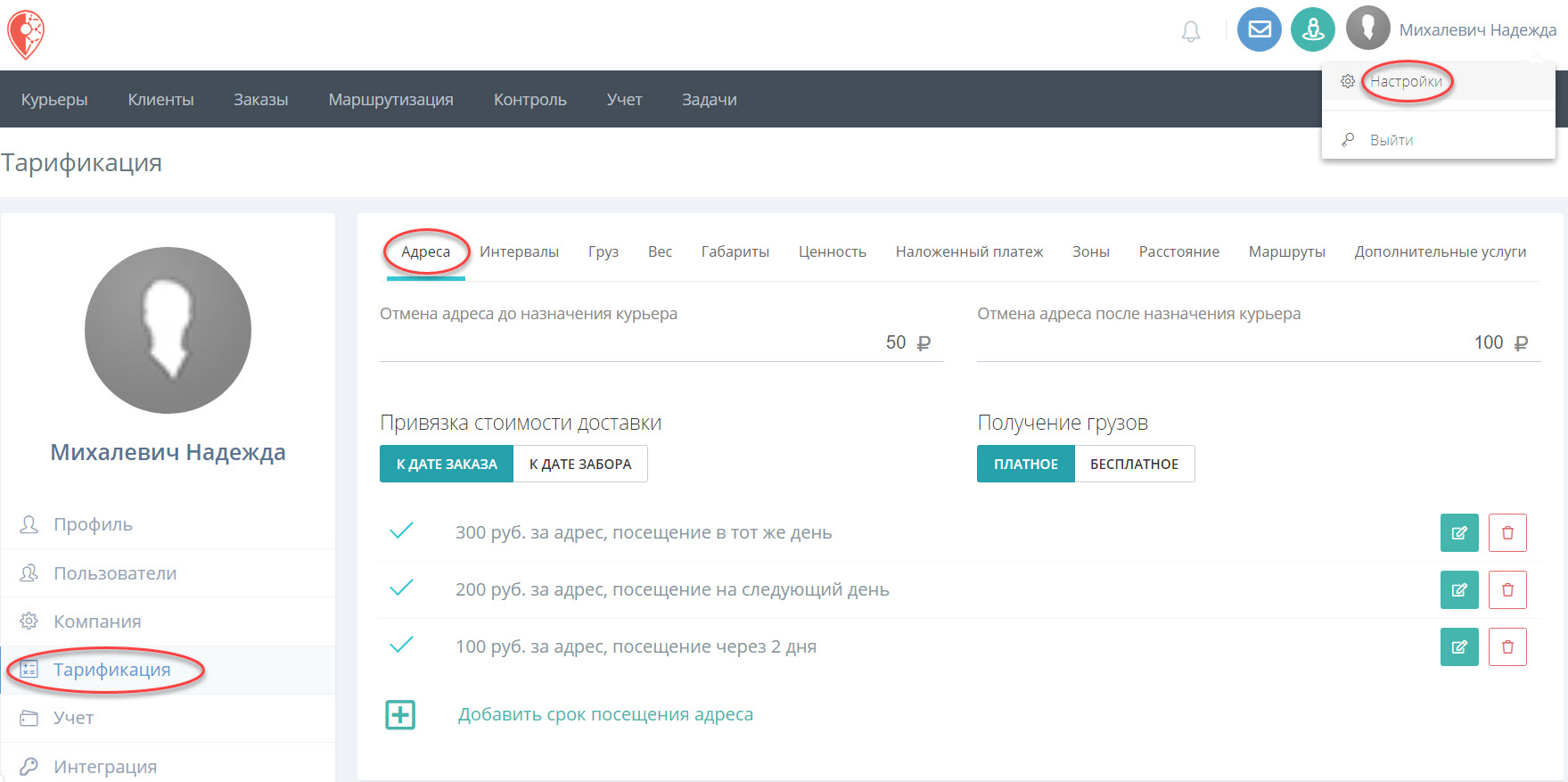Toggle checkmark for 300 руб. row
This screenshot has width=1568, height=782.
(401, 531)
